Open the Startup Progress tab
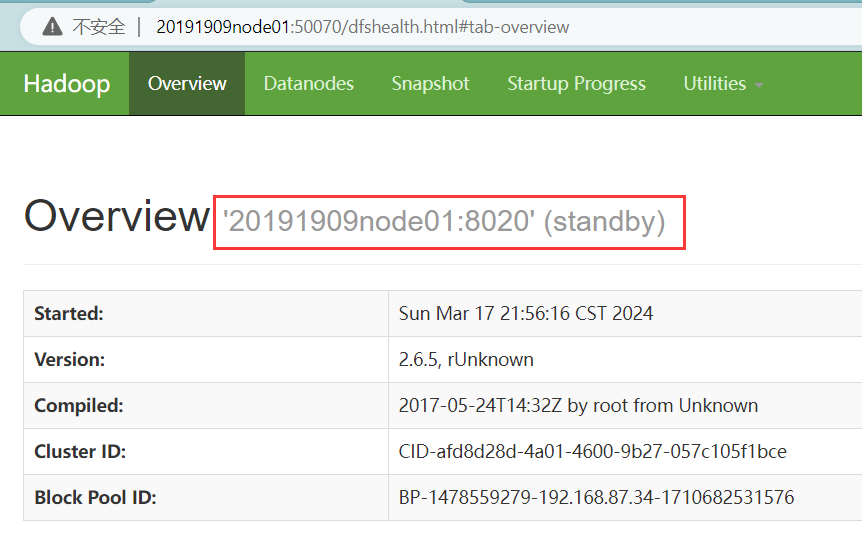 coord(576,84)
